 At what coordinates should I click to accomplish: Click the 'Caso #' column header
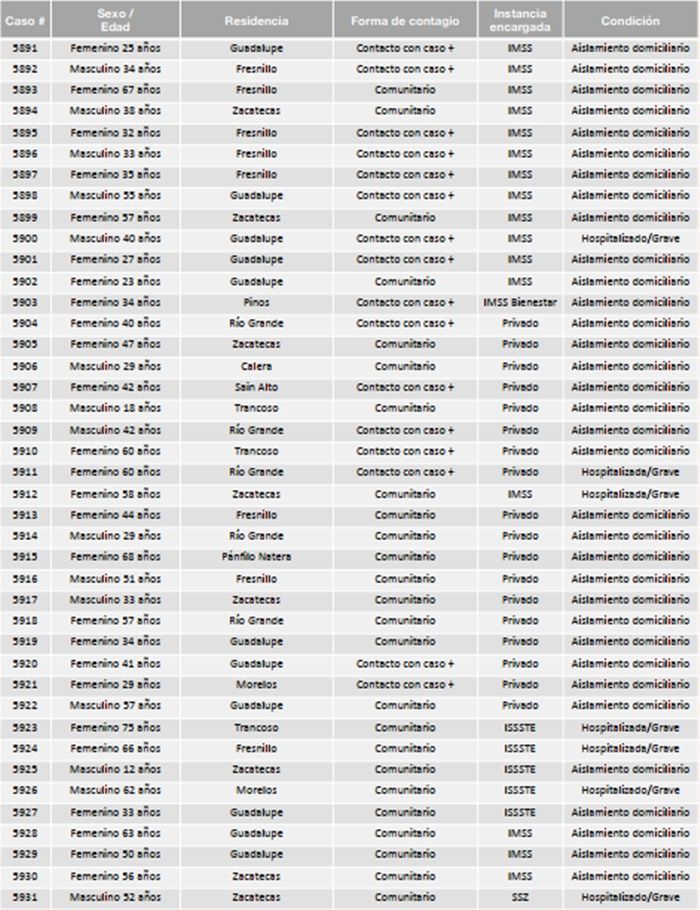(x=25, y=20)
